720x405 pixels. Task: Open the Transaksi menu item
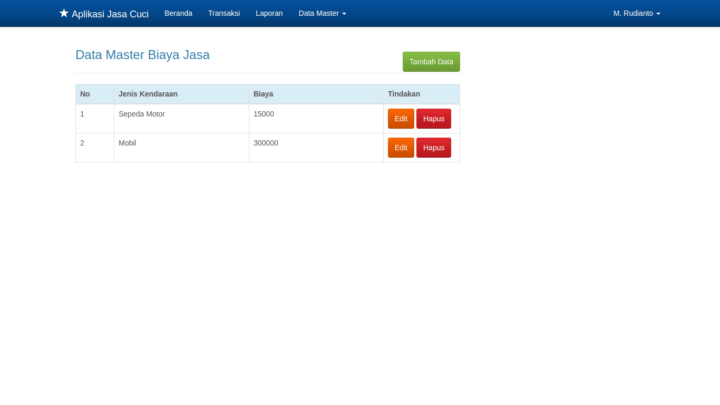click(224, 14)
